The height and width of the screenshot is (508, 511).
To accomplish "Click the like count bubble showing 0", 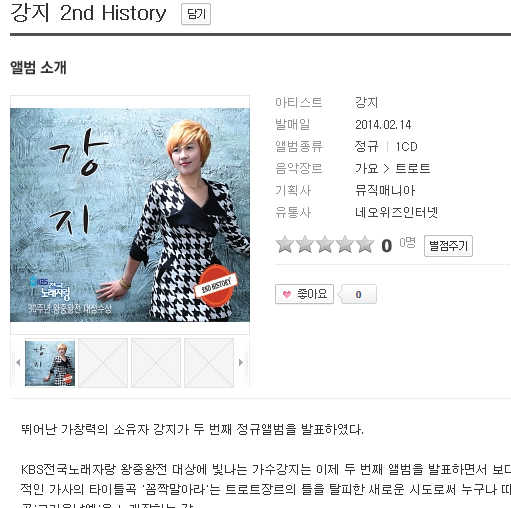I will (x=357, y=294).
